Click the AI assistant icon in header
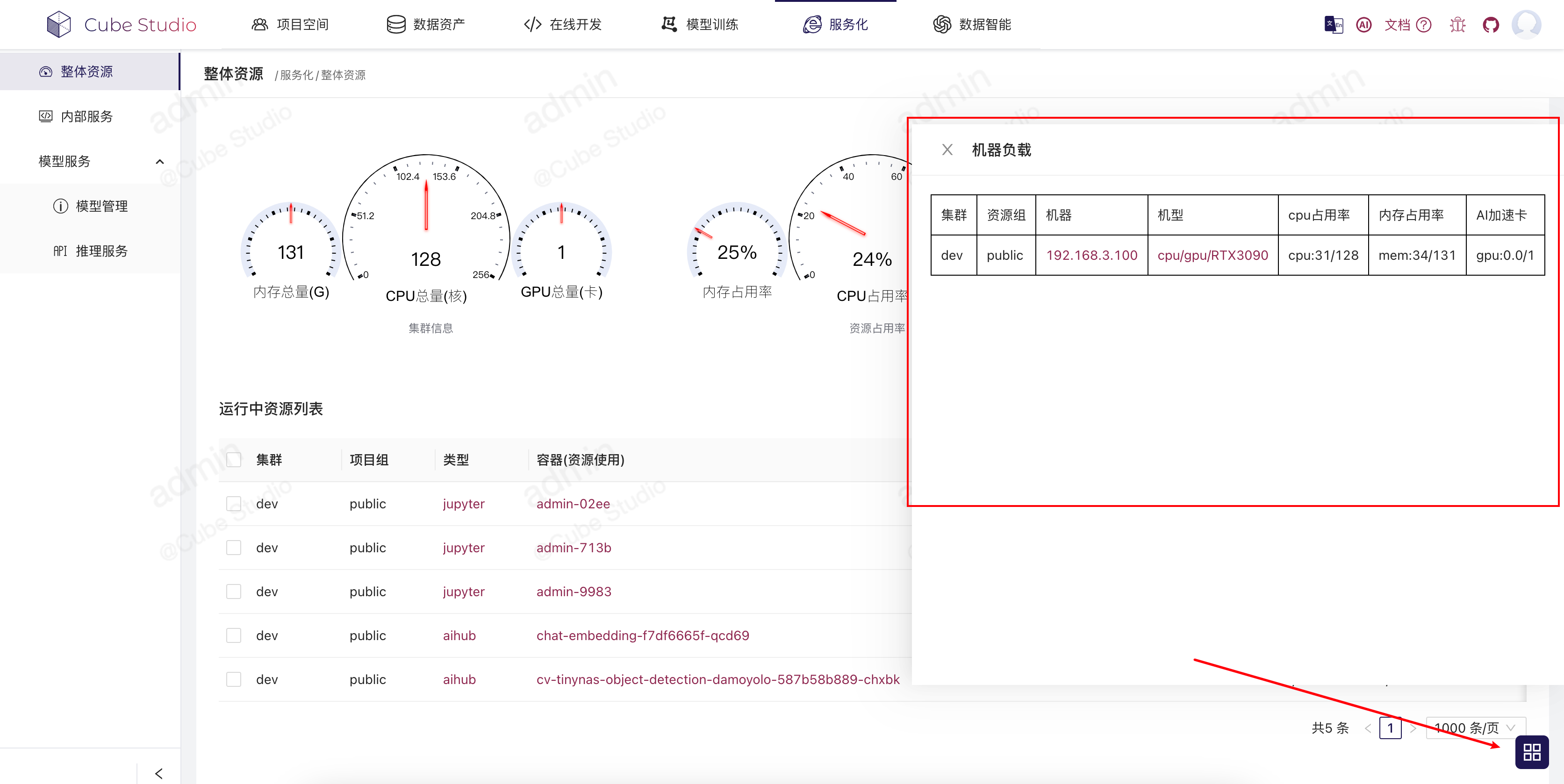 1363,24
